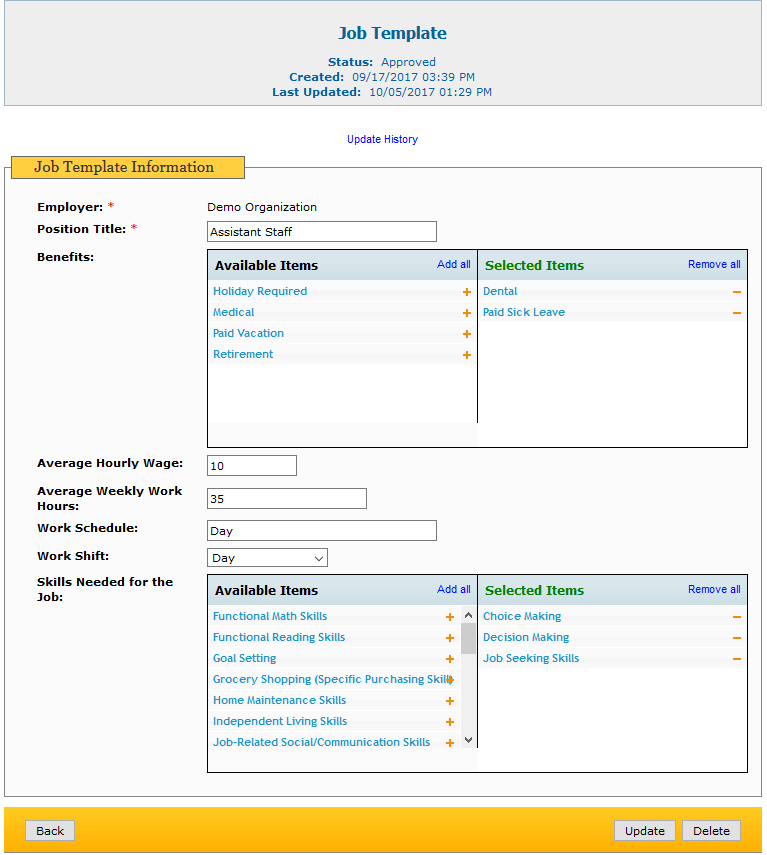Screen dimensions: 767x855
Task: Focus the Average Hourly Wage field
Action: pos(252,466)
